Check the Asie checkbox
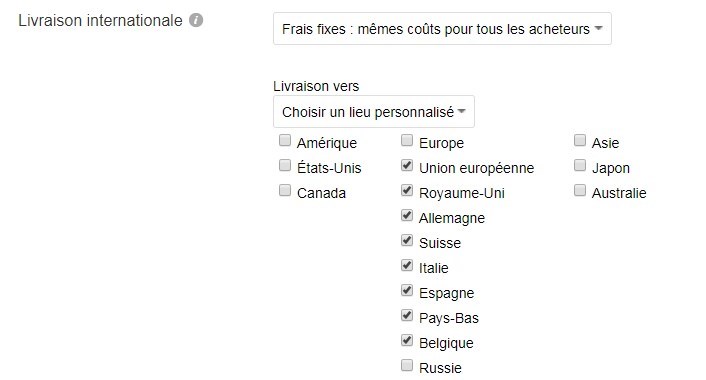 pyautogui.click(x=580, y=140)
